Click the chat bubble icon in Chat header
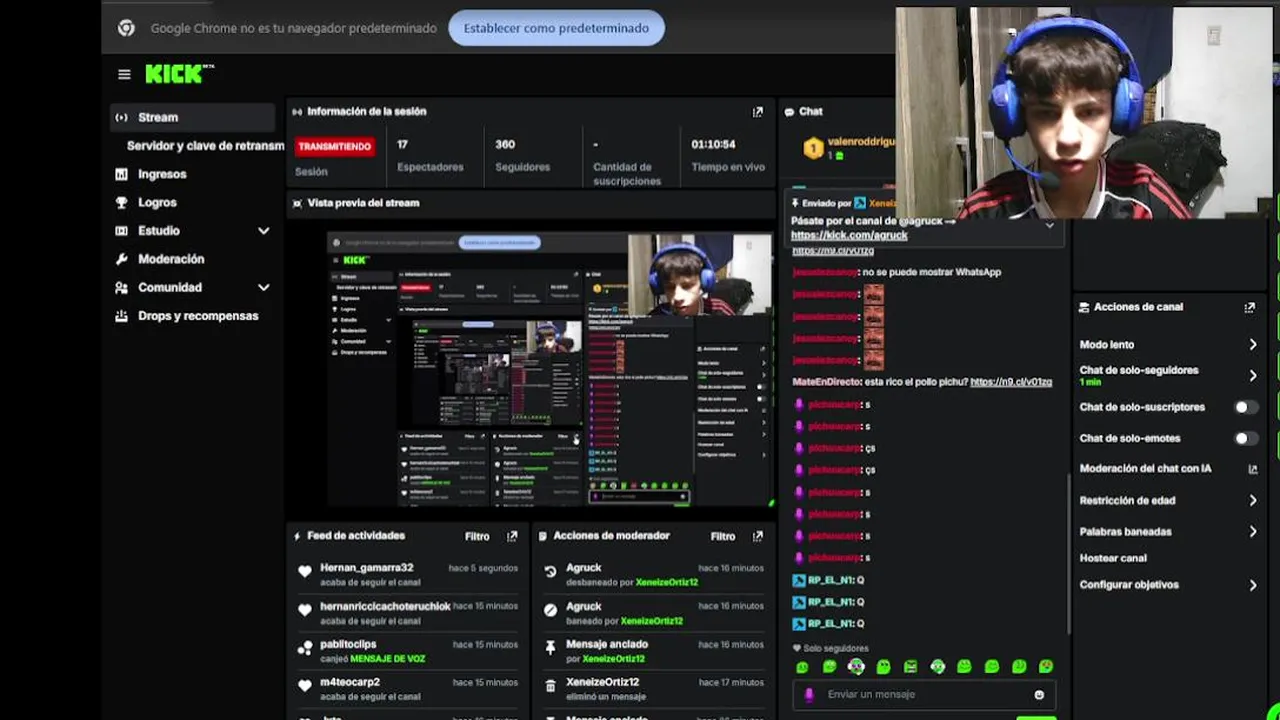The width and height of the screenshot is (1280, 720). (789, 112)
